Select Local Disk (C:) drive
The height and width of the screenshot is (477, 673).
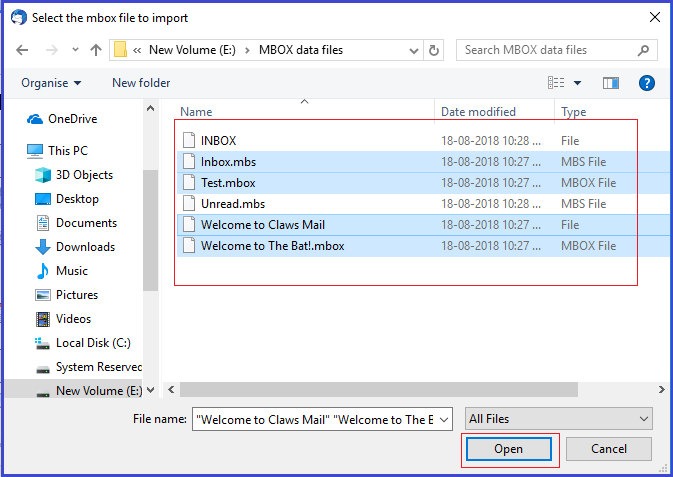point(93,343)
